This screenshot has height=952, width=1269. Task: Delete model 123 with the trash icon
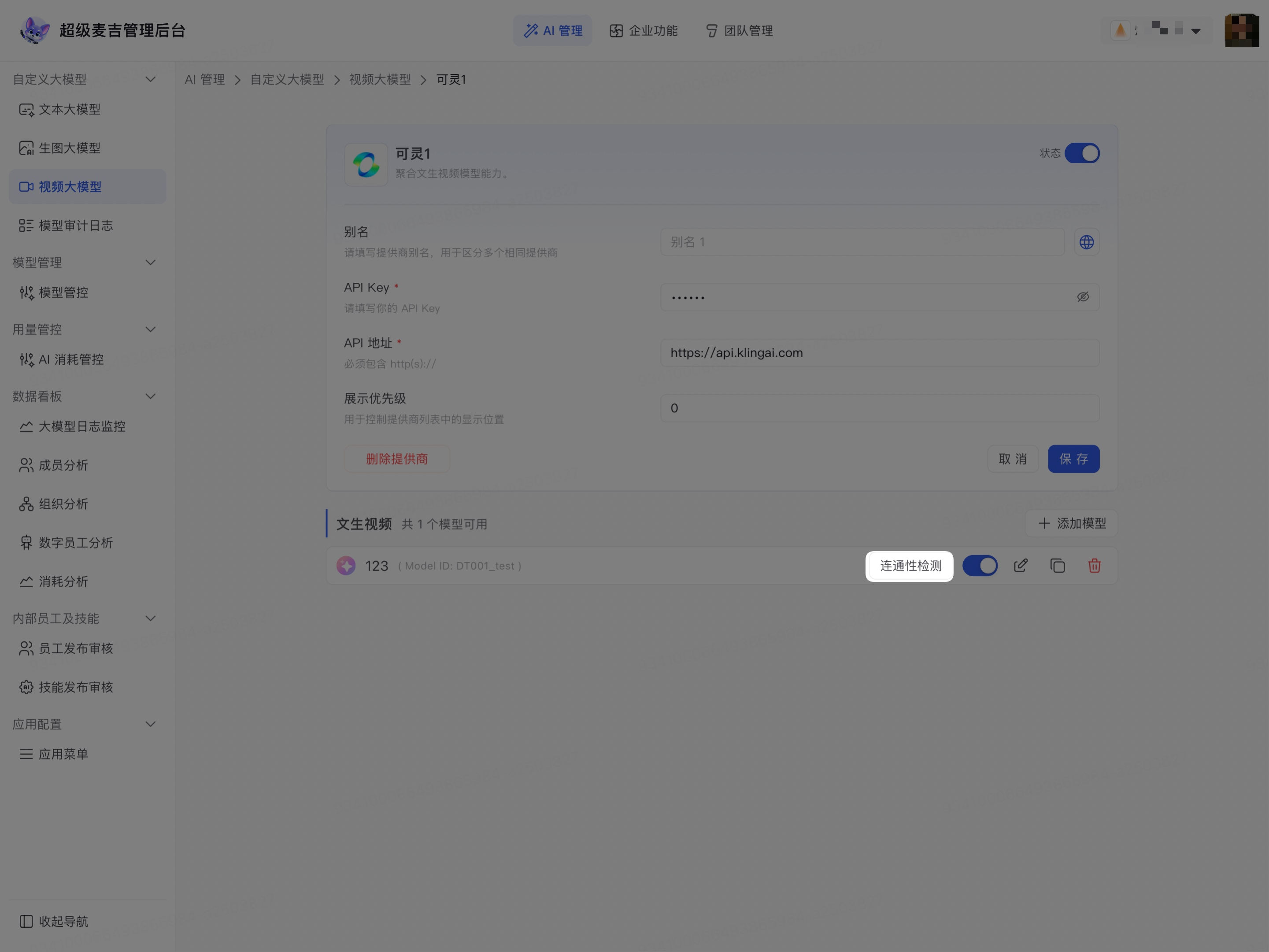[x=1095, y=566]
